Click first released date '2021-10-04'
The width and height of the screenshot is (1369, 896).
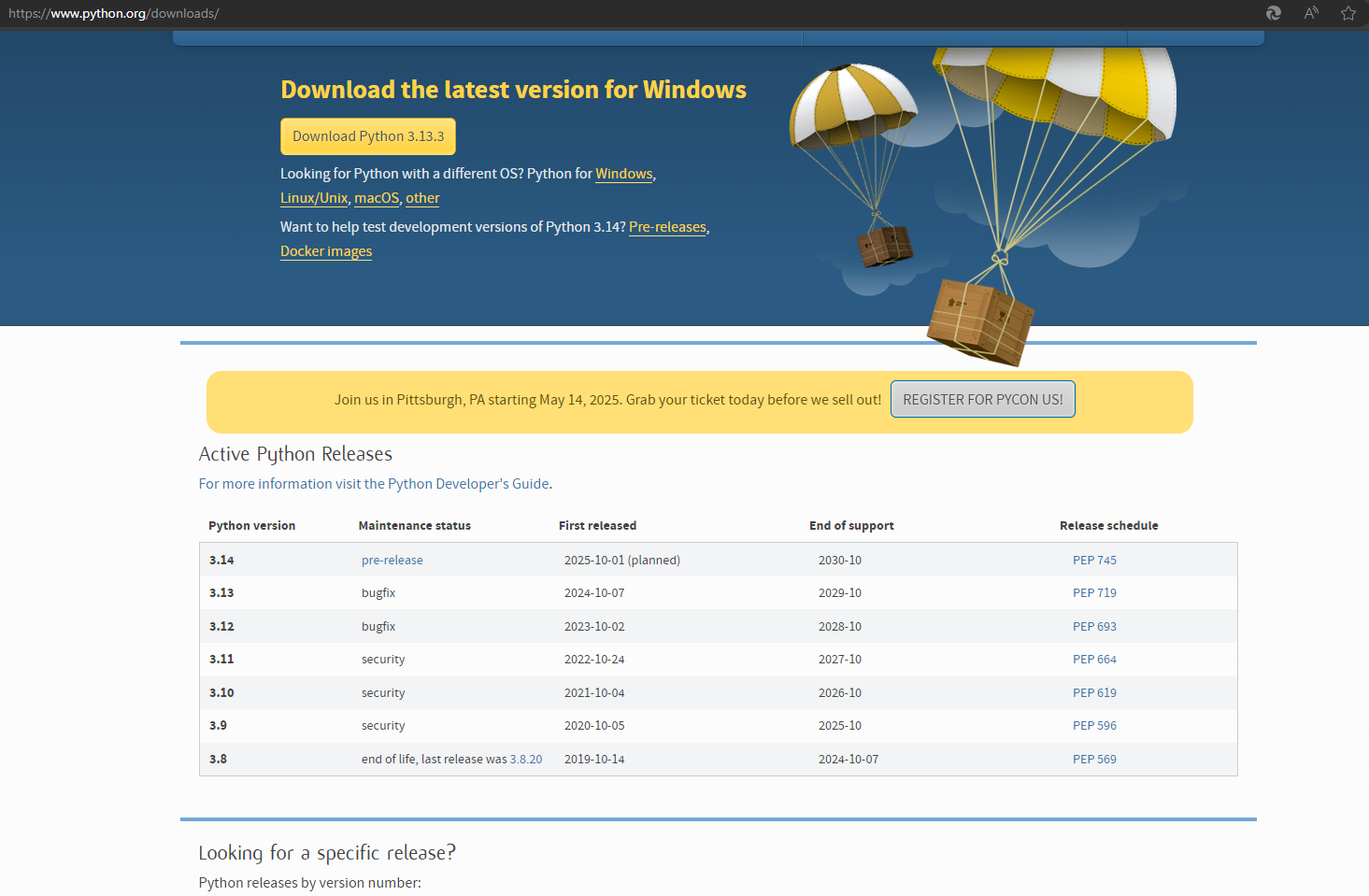594,693
